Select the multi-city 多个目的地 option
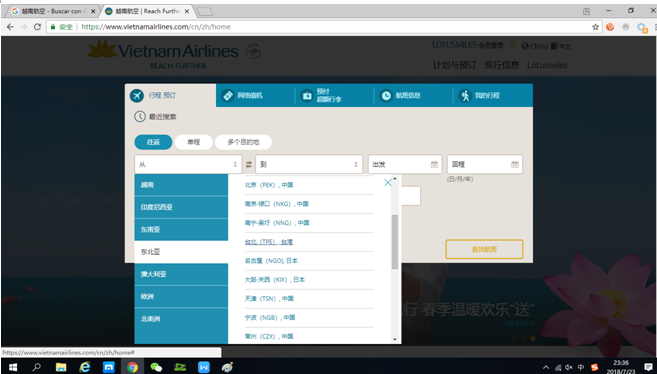Viewport: 657px width, 374px height. coord(243,142)
